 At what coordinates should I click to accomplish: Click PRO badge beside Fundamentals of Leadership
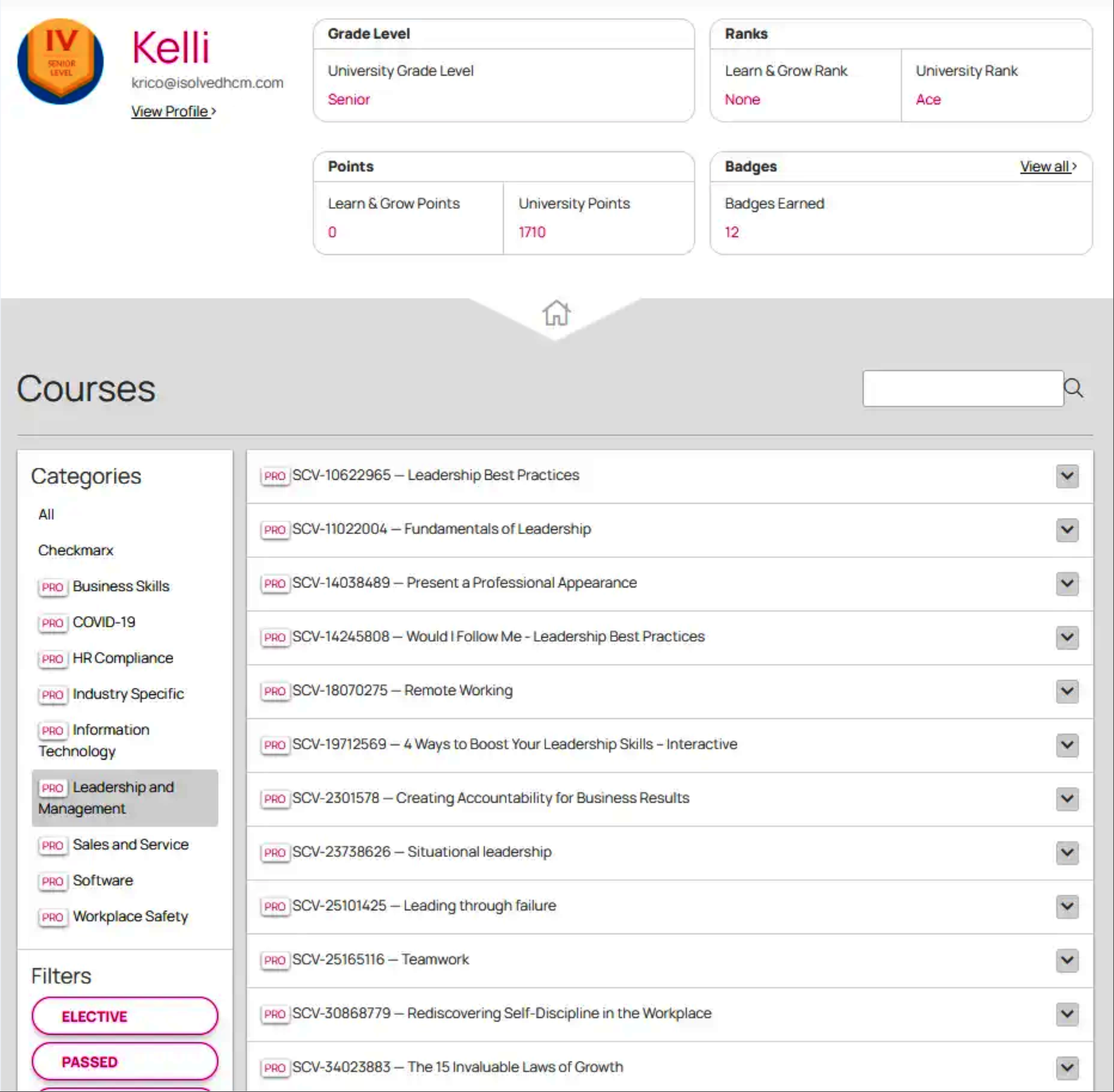(274, 530)
